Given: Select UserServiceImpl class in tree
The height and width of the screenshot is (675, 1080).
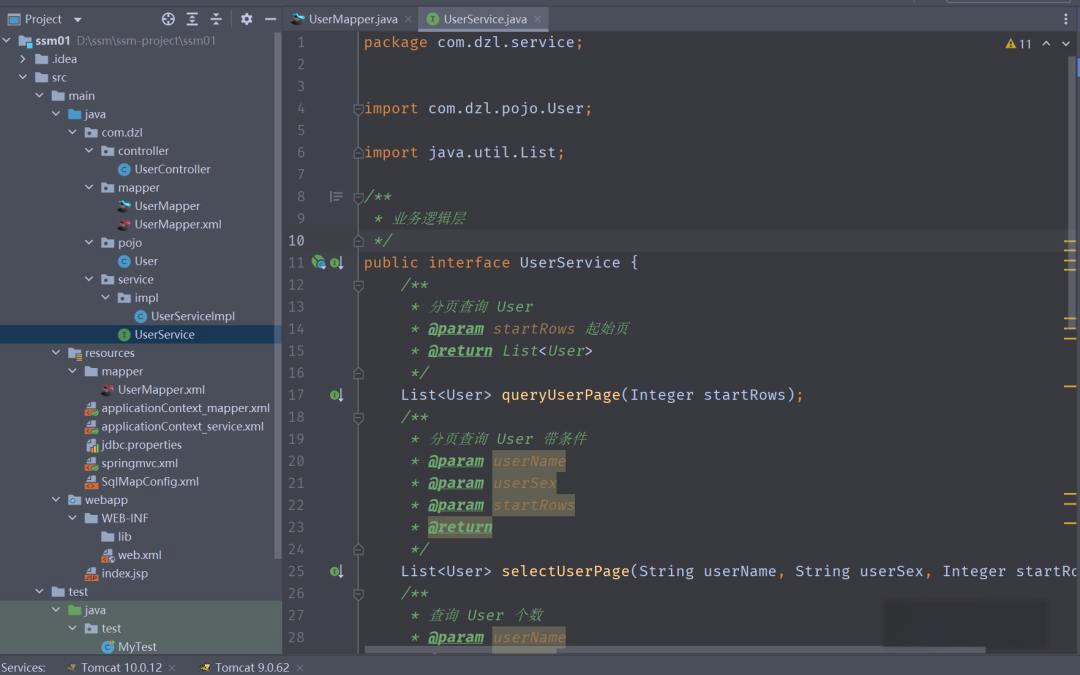Looking at the screenshot, I should [193, 316].
